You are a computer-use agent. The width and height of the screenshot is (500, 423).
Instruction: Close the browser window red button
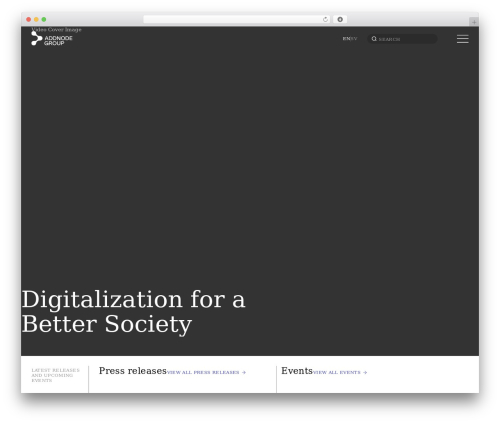[x=29, y=19]
